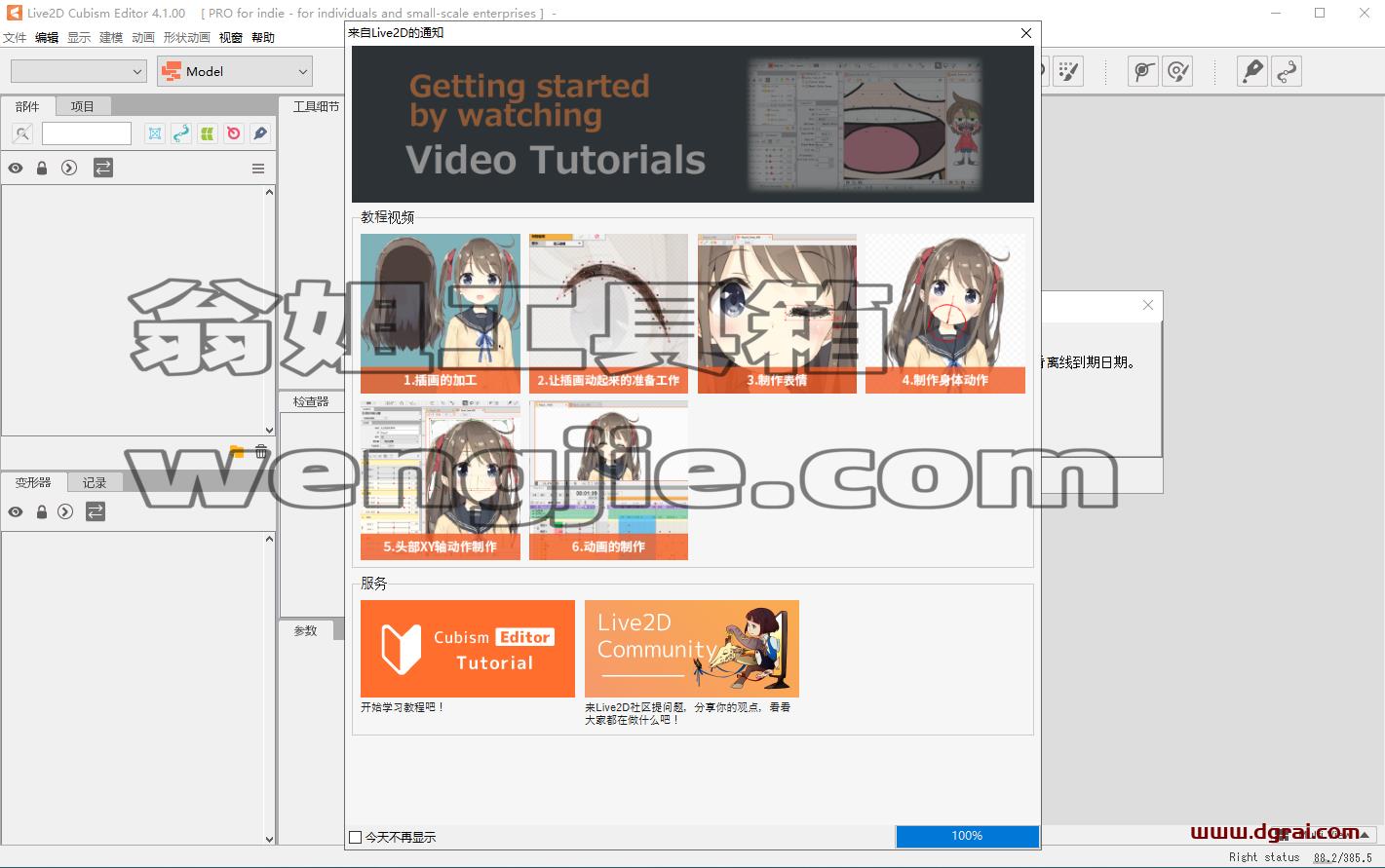This screenshot has height=868, width=1385.
Task: Open tutorial video 3.制作表情
Action: (777, 314)
